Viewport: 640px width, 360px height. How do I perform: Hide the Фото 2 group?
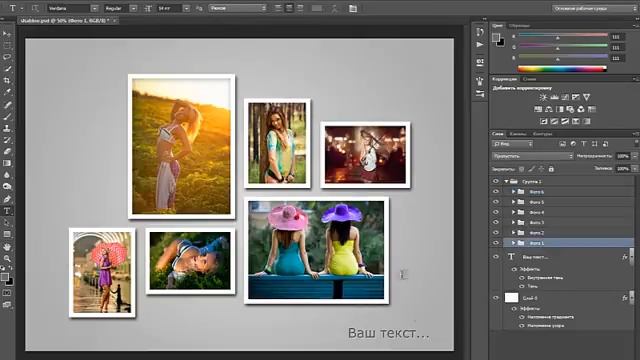pos(496,232)
